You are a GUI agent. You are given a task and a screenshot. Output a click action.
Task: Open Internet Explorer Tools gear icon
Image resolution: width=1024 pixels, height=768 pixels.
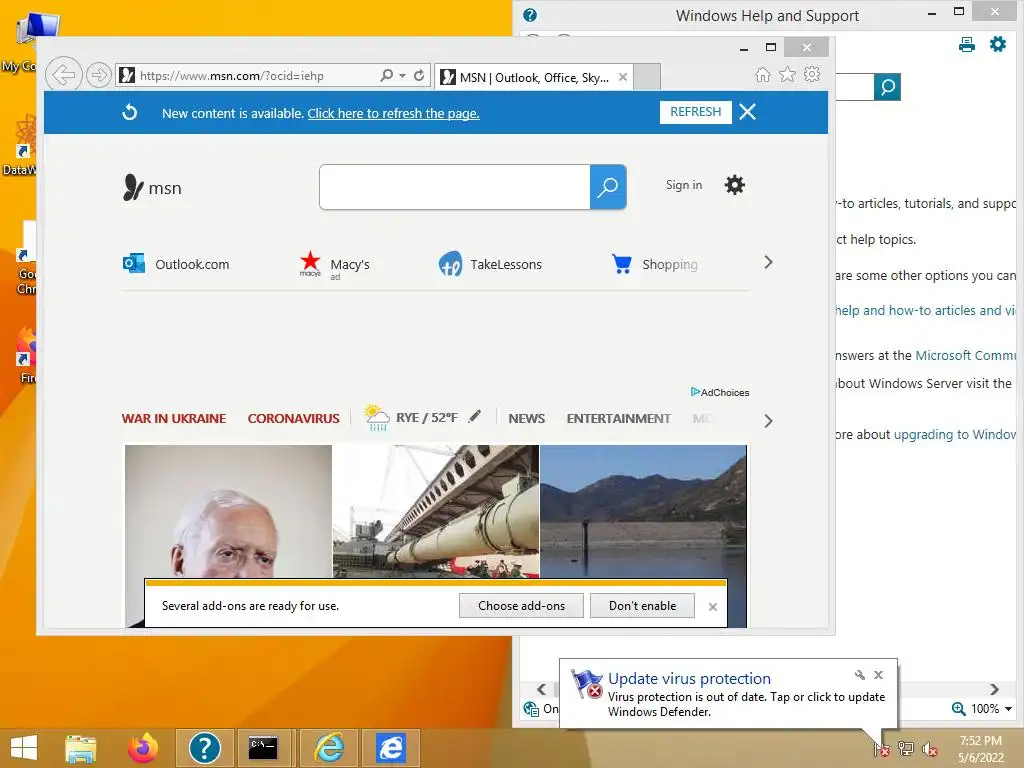point(812,74)
